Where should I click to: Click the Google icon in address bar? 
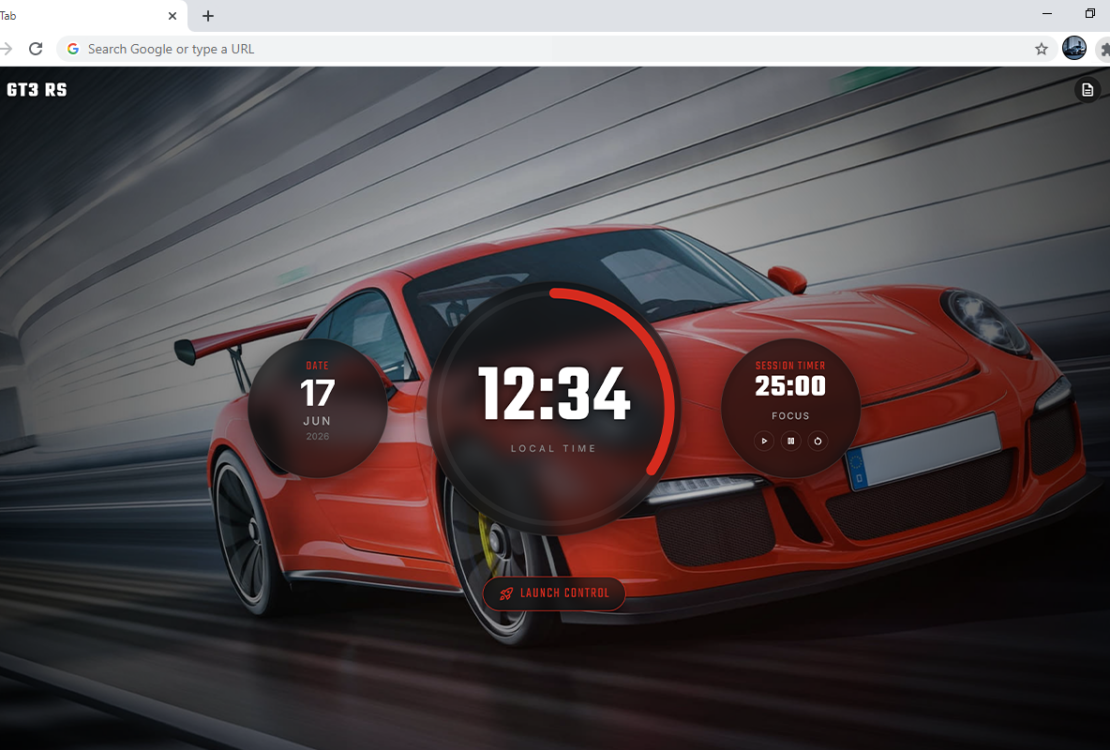(73, 49)
